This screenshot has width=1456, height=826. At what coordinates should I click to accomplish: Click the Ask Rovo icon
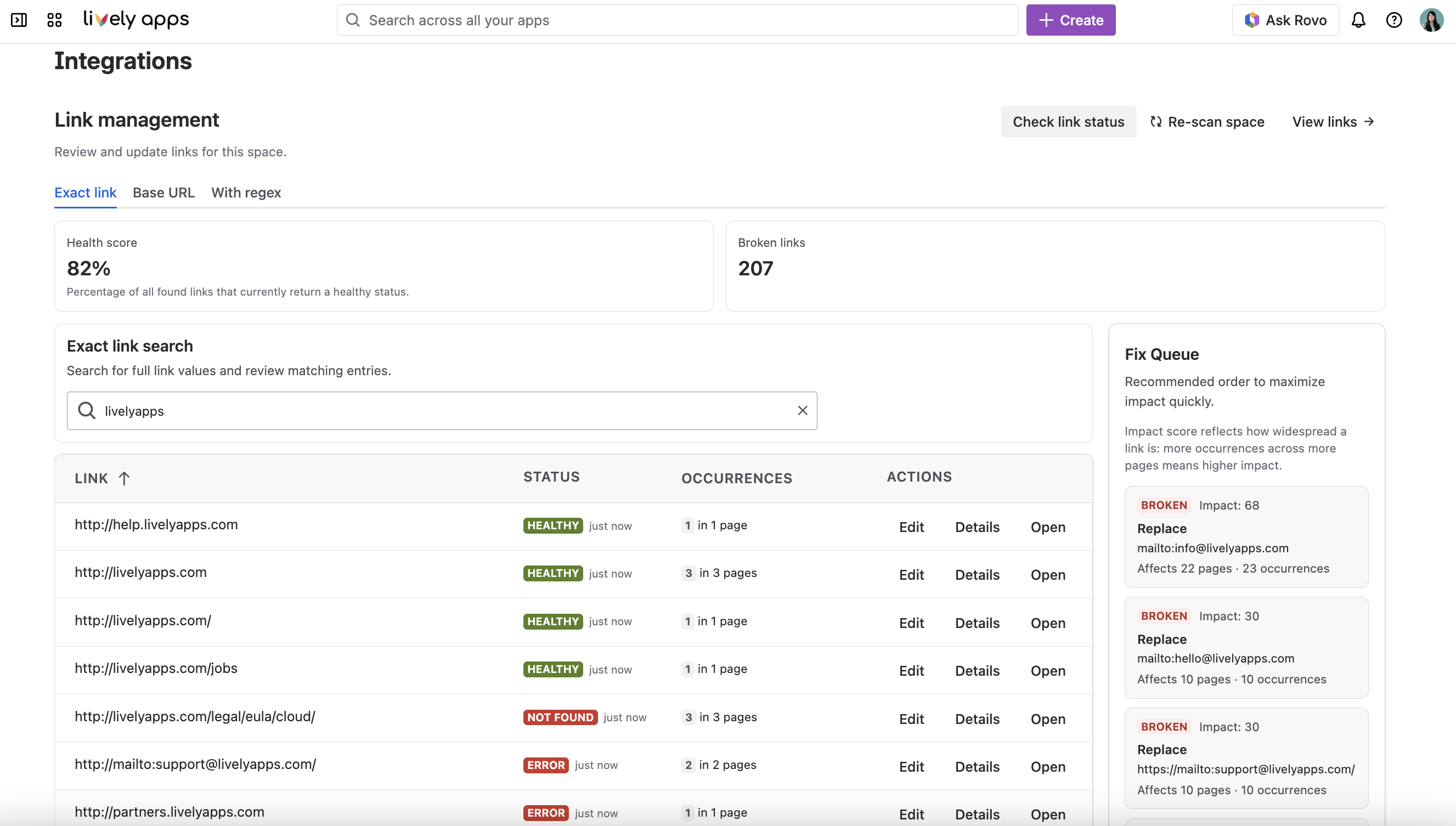tap(1252, 20)
